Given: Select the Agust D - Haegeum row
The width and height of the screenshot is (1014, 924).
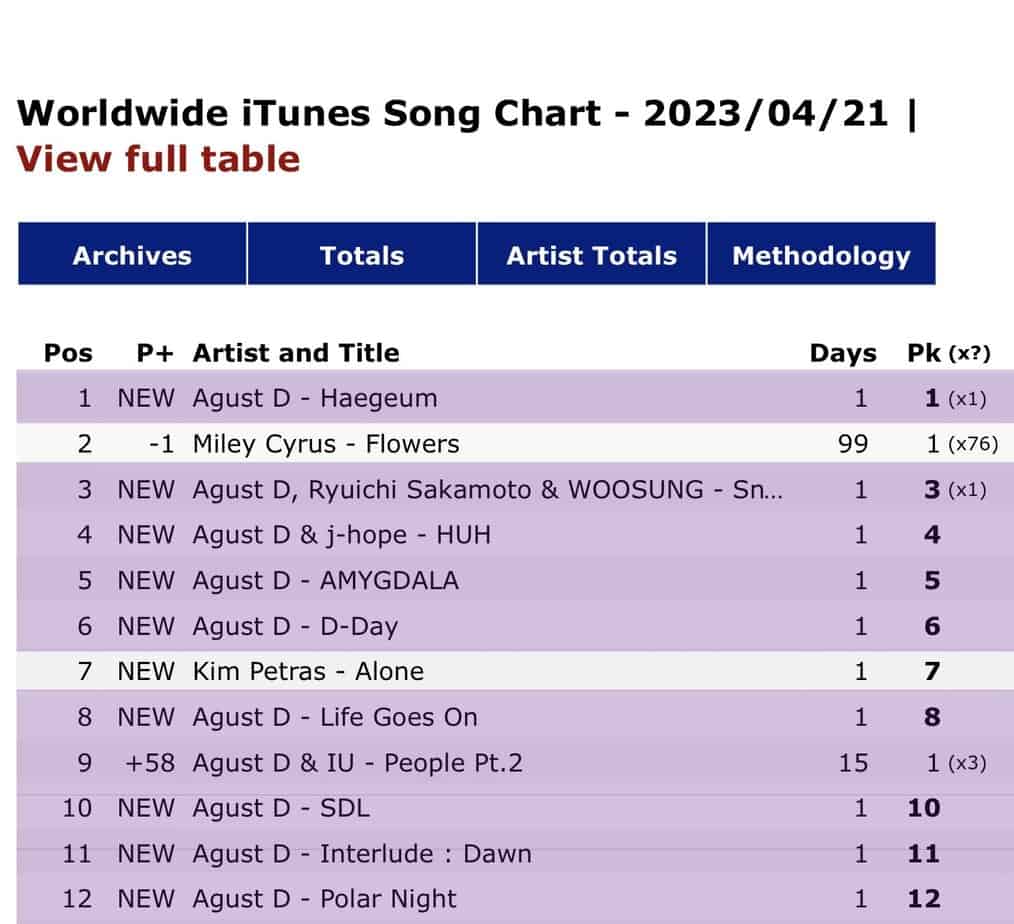Looking at the screenshot, I should coord(315,398).
